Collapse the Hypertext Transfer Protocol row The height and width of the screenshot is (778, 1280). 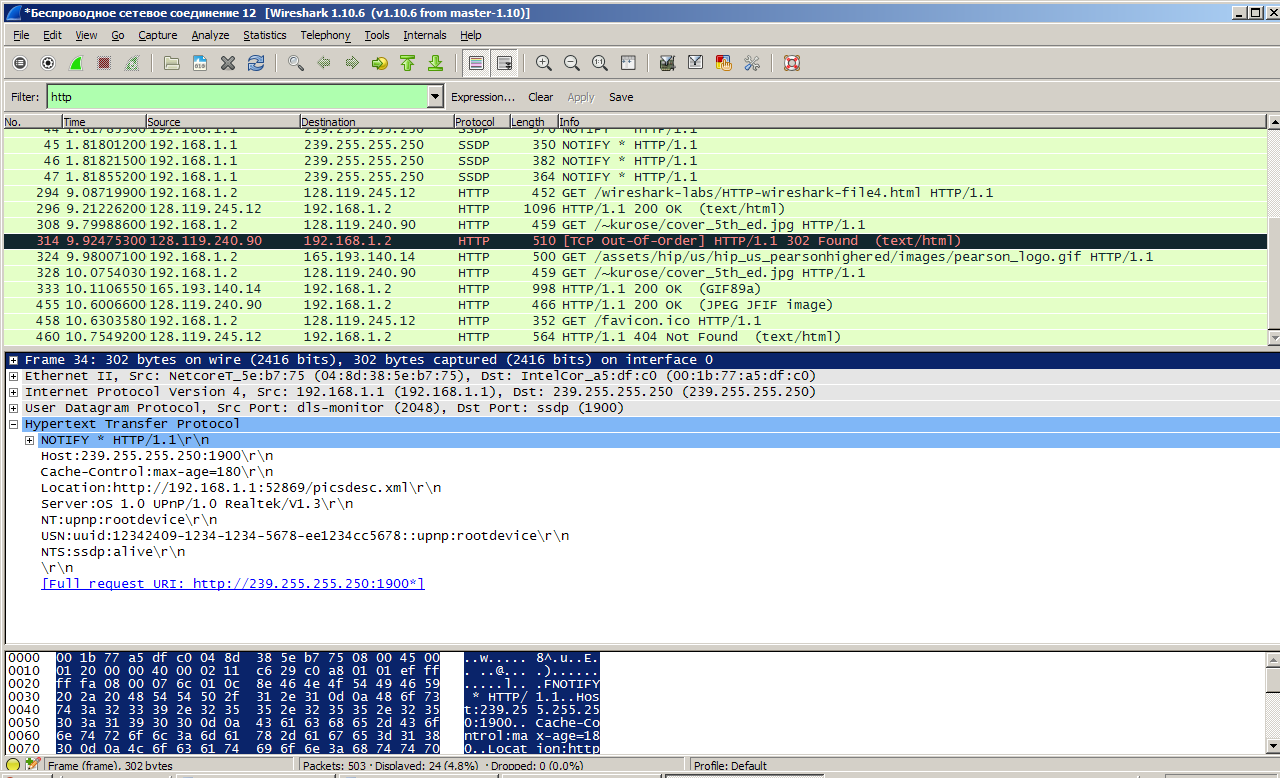pyautogui.click(x=13, y=424)
